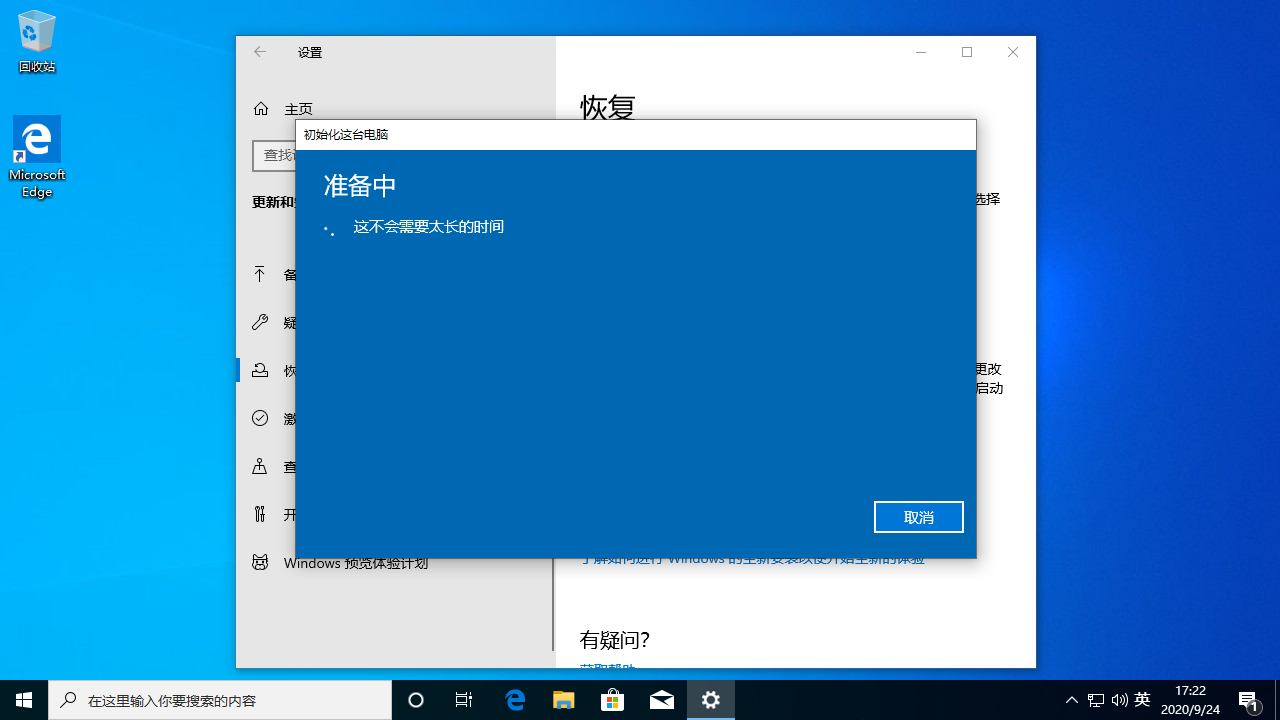Click the 有疑问? heading
The height and width of the screenshot is (720, 1280).
pos(615,640)
